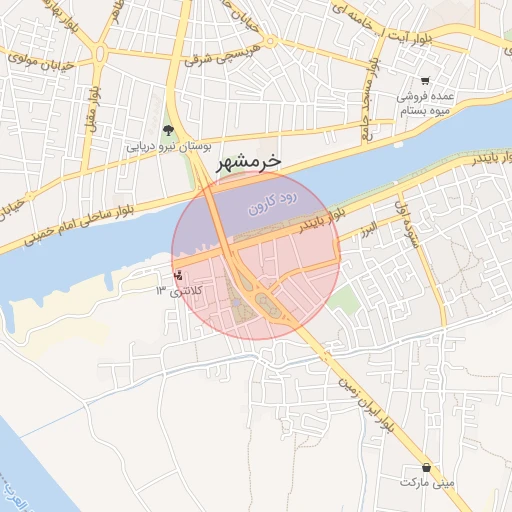Click the البرز street label
Viewport: 512px width, 512px height.
[x=369, y=229]
